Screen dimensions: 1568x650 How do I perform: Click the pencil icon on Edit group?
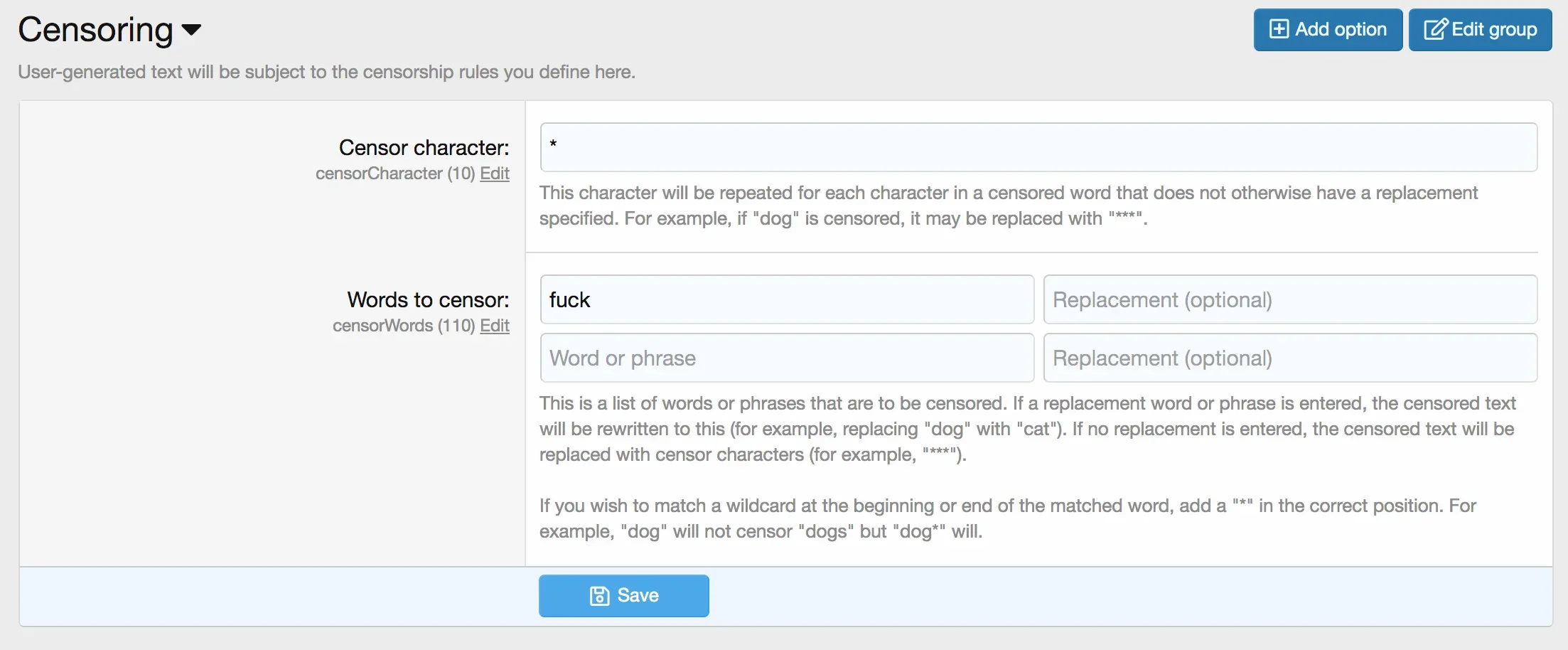[x=1435, y=29]
